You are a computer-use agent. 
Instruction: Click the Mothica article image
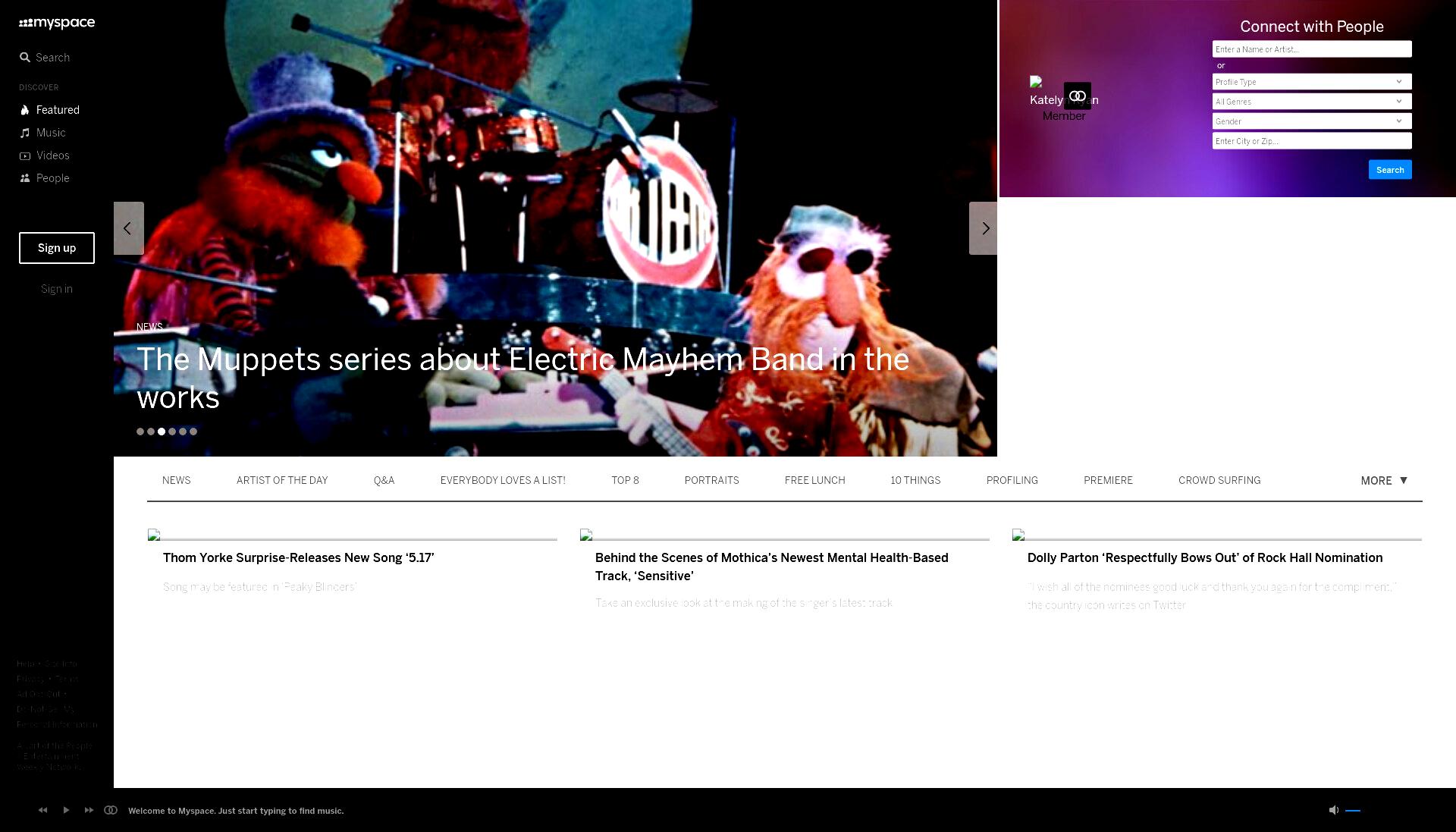785,535
